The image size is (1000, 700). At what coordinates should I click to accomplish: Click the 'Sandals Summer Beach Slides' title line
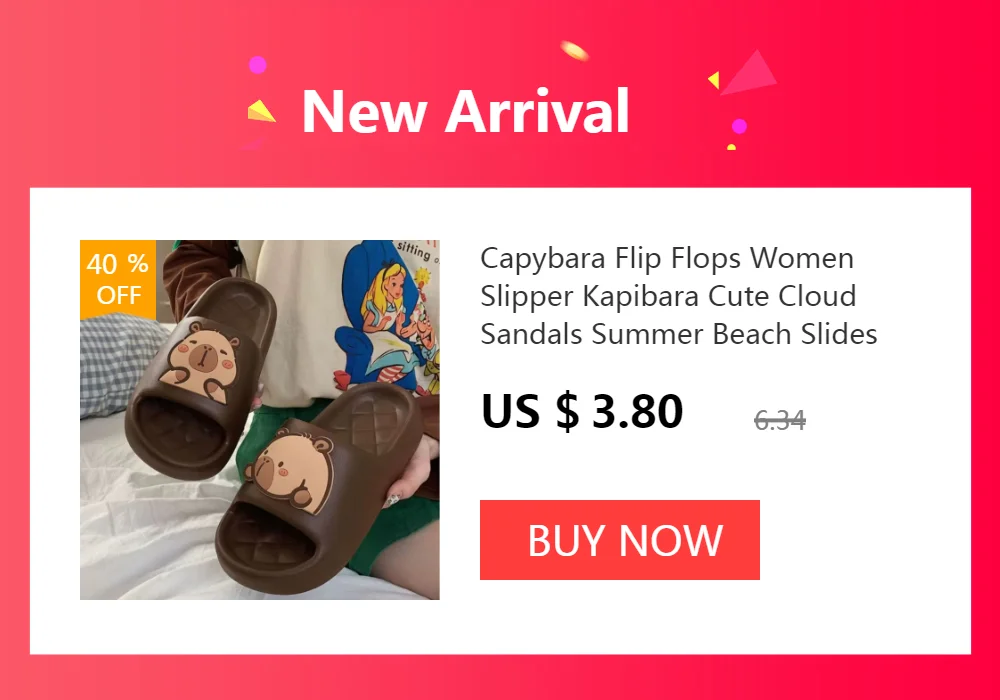(679, 334)
